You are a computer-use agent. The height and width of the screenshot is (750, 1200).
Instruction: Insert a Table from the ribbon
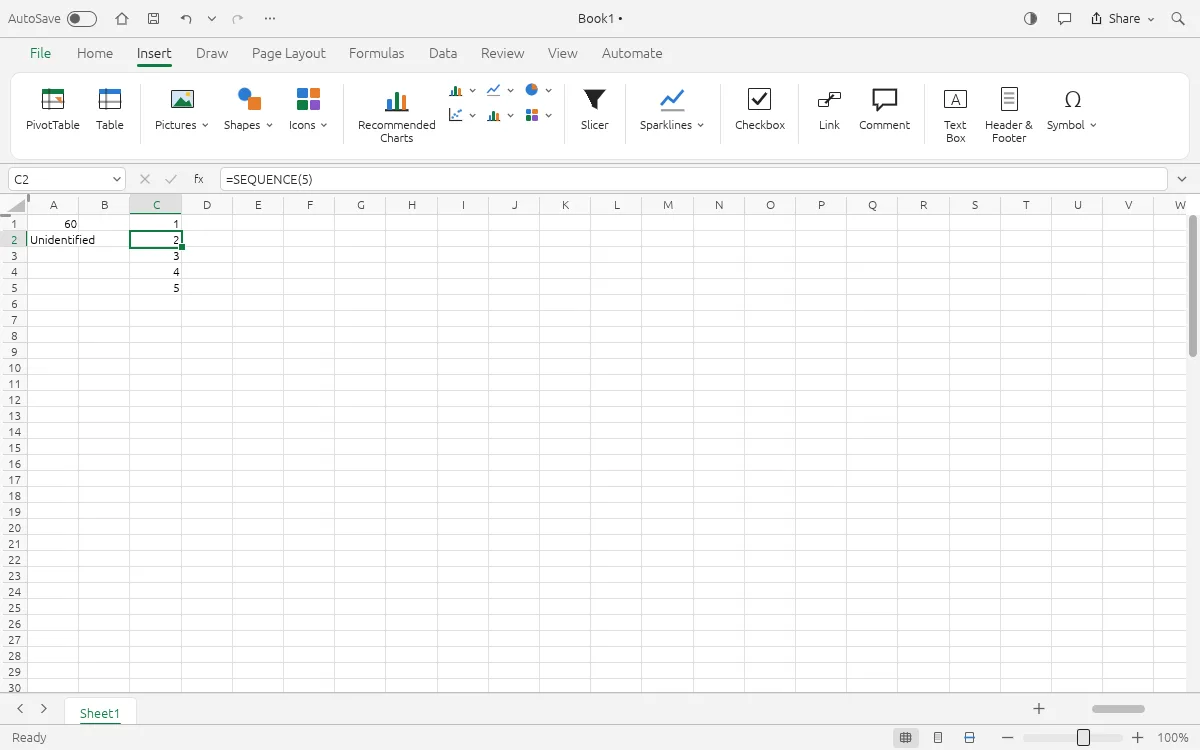(x=110, y=110)
